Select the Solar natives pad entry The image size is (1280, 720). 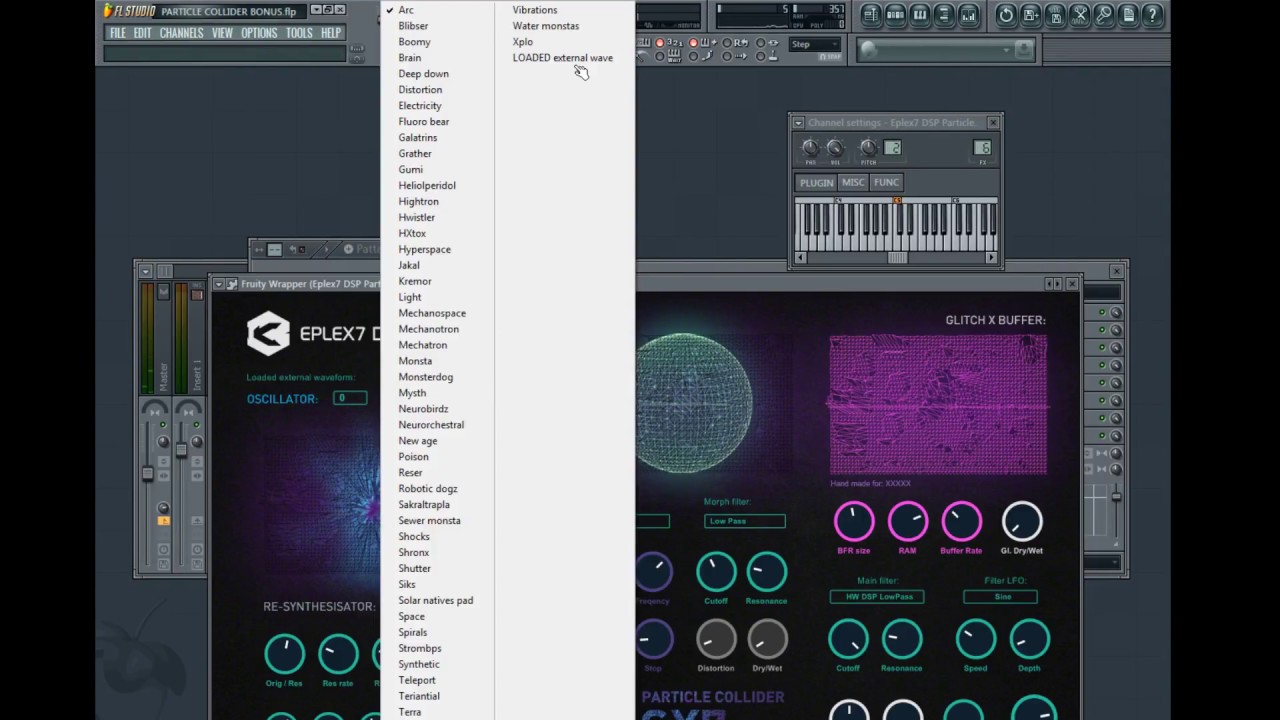click(438, 600)
